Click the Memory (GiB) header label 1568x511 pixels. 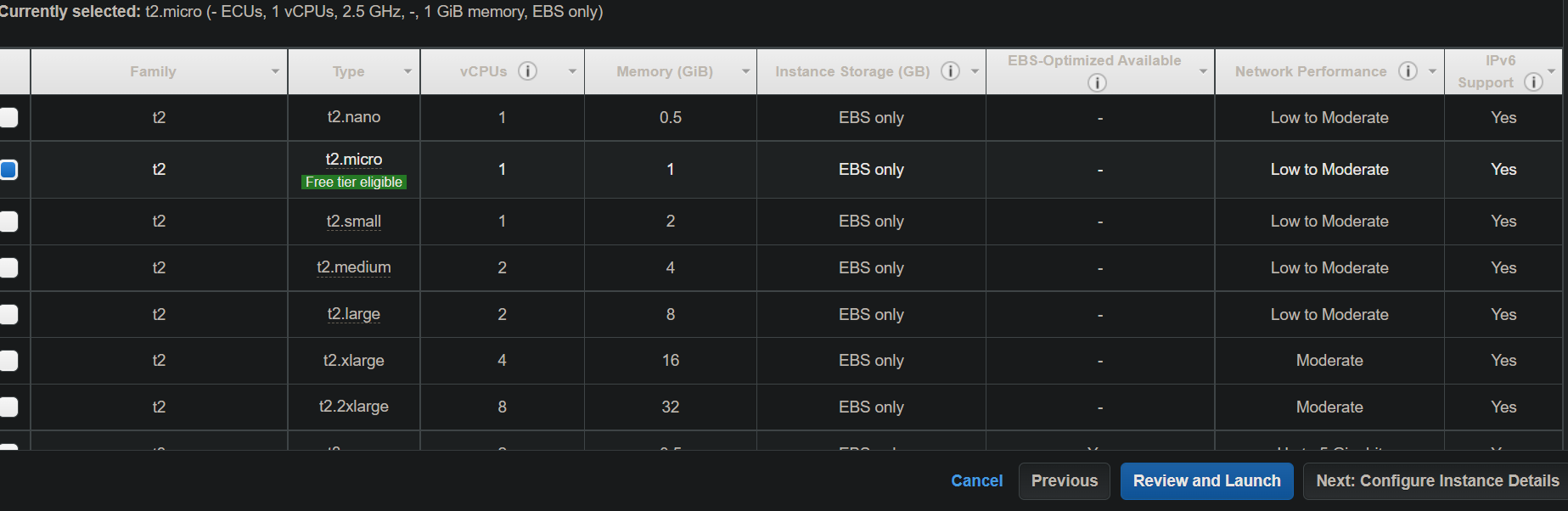pos(665,71)
